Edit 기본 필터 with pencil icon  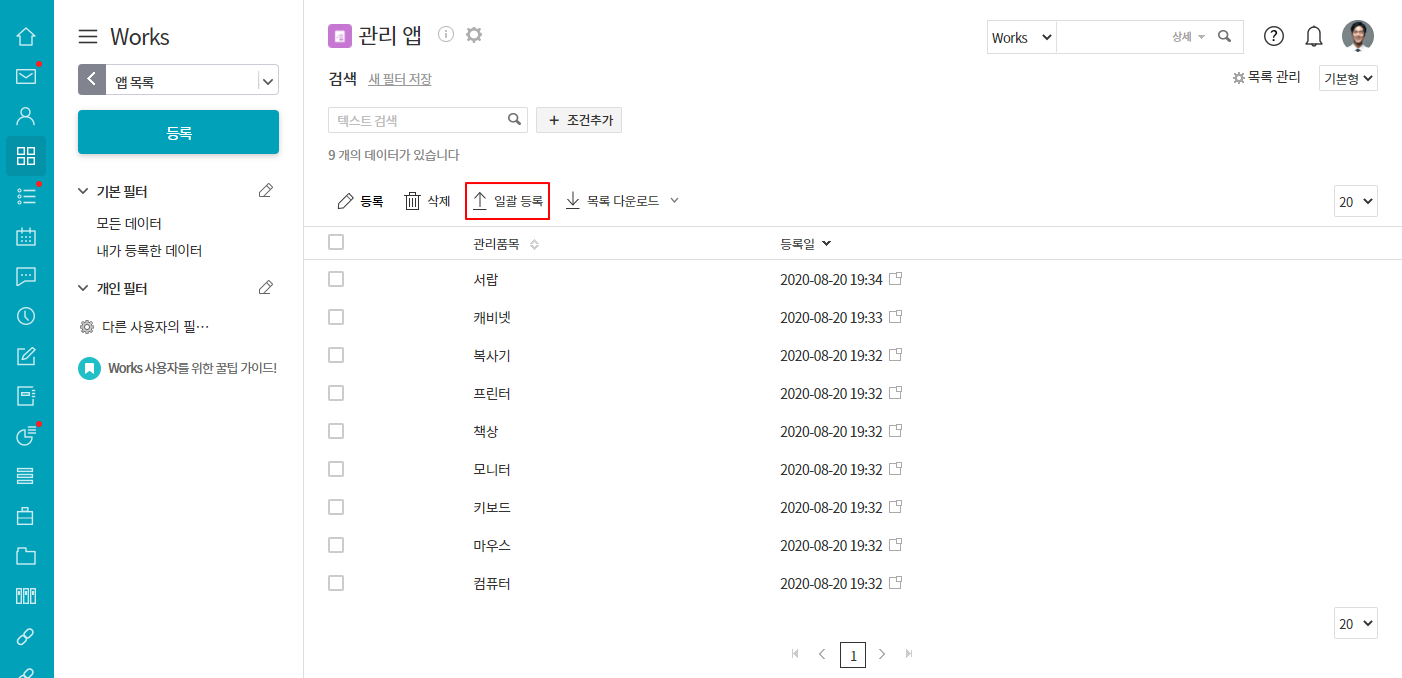point(265,191)
